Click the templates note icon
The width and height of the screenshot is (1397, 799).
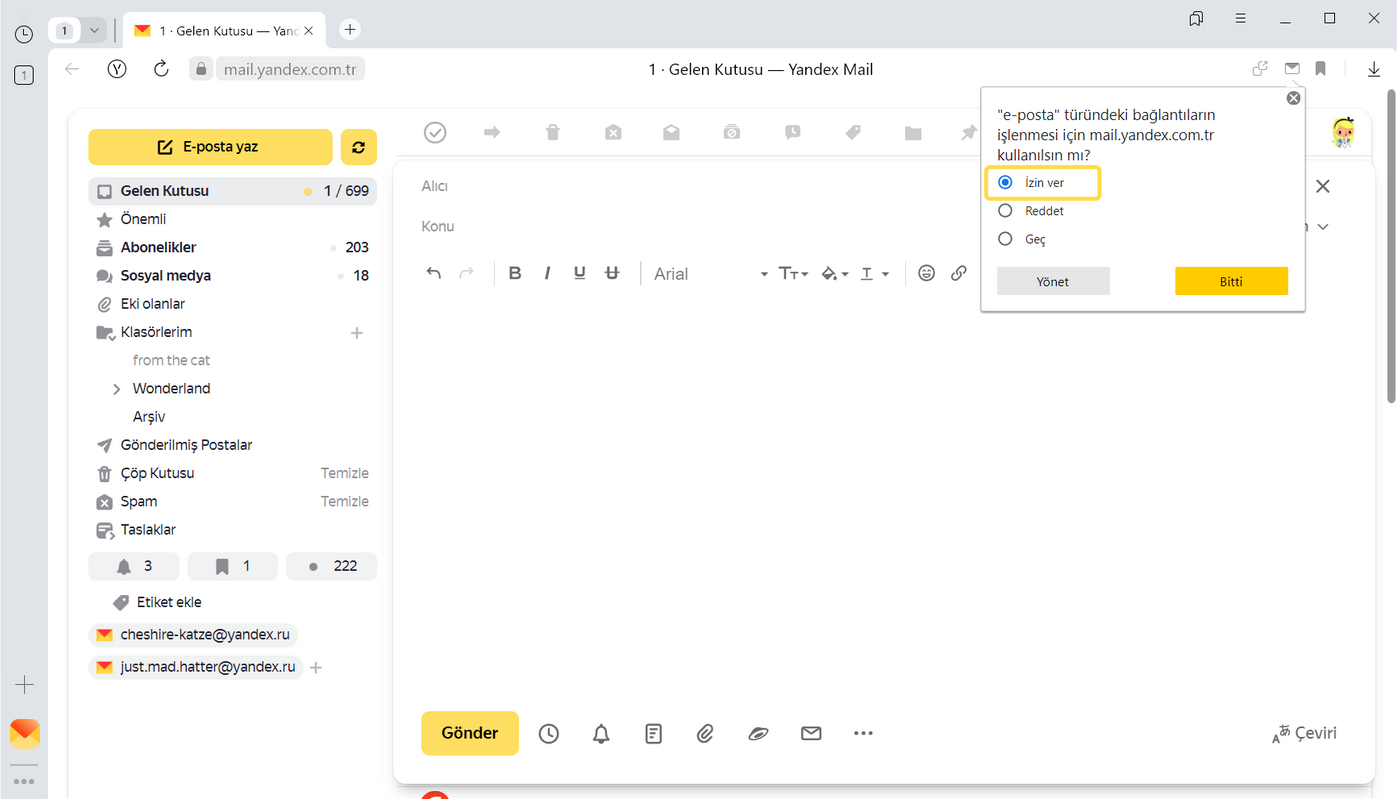[x=653, y=734]
